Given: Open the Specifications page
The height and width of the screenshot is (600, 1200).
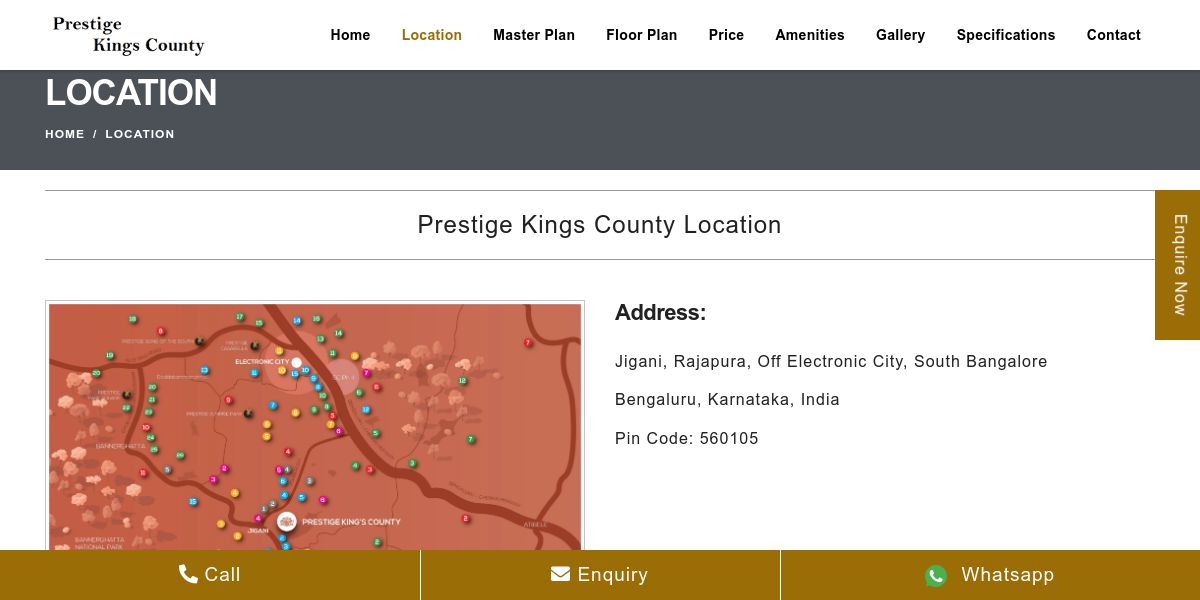Looking at the screenshot, I should [1005, 35].
